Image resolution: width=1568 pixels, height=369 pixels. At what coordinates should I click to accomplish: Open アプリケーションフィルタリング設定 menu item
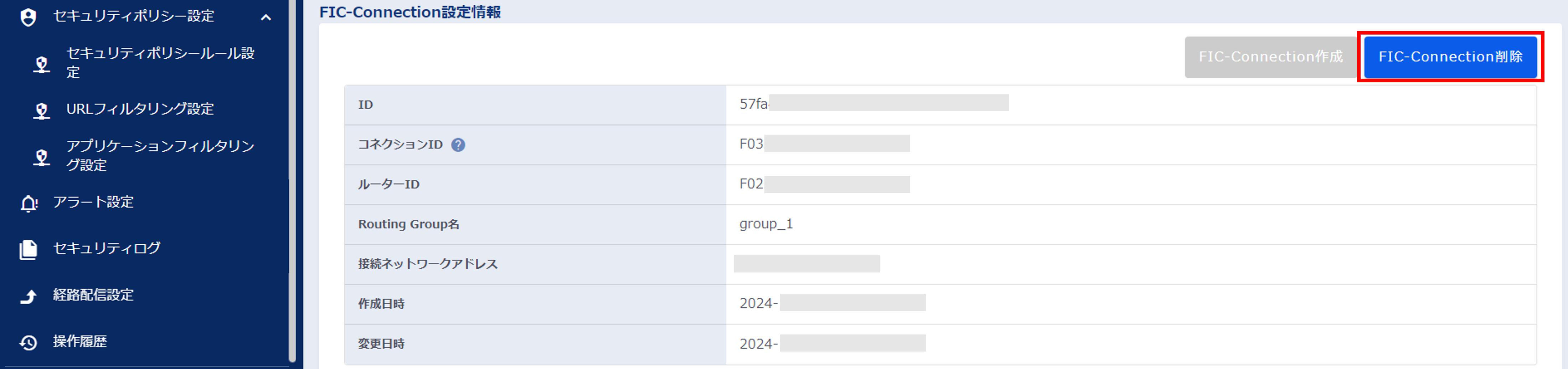click(x=160, y=156)
